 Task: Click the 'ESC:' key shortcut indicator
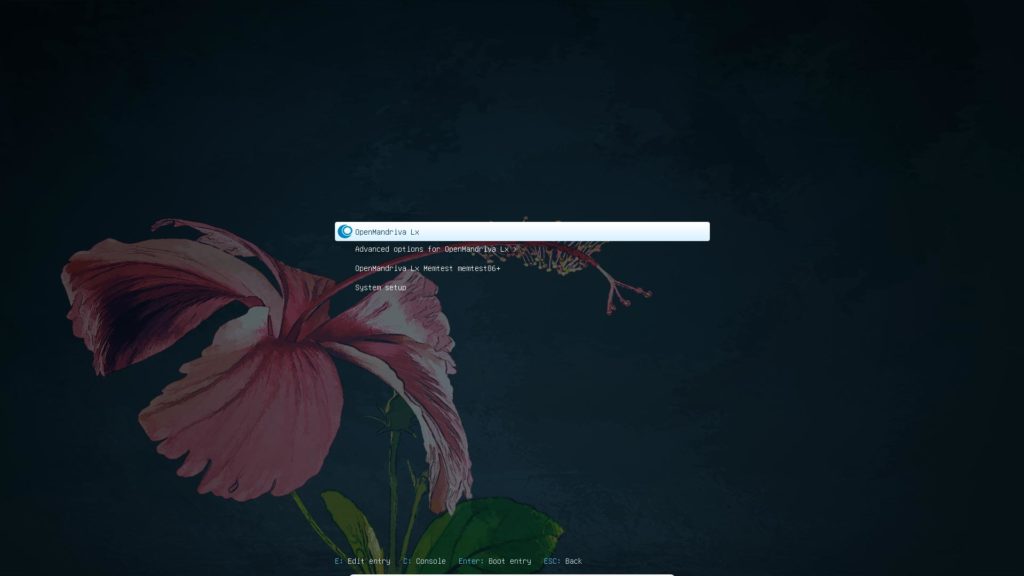[552, 561]
